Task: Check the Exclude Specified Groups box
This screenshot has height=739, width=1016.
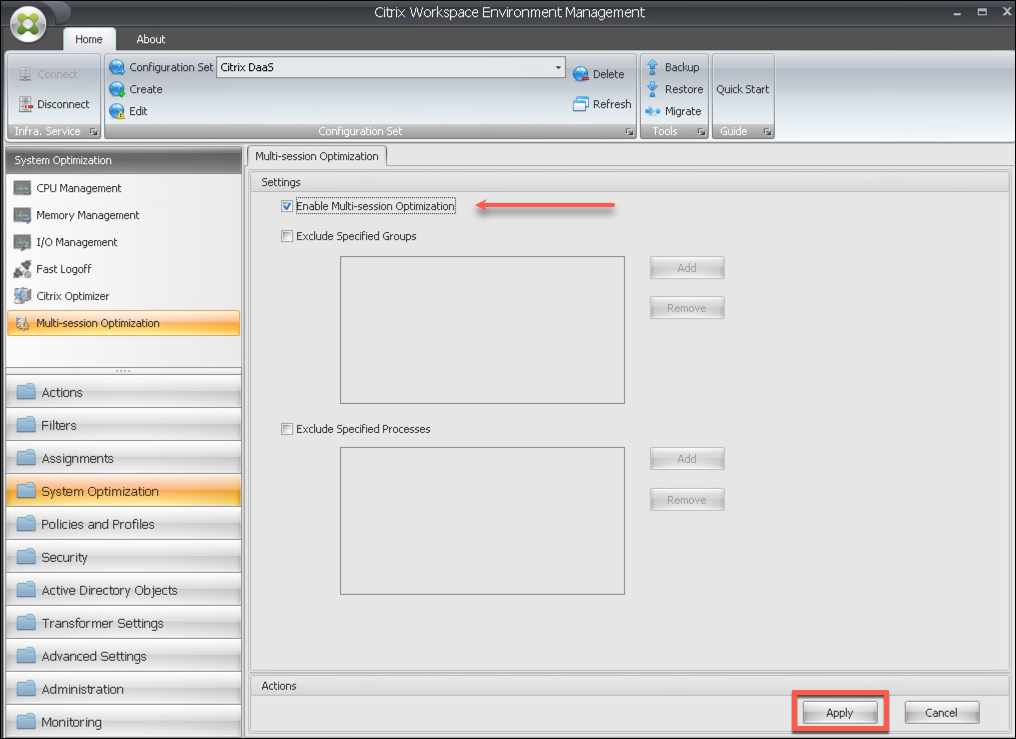Action: point(287,237)
